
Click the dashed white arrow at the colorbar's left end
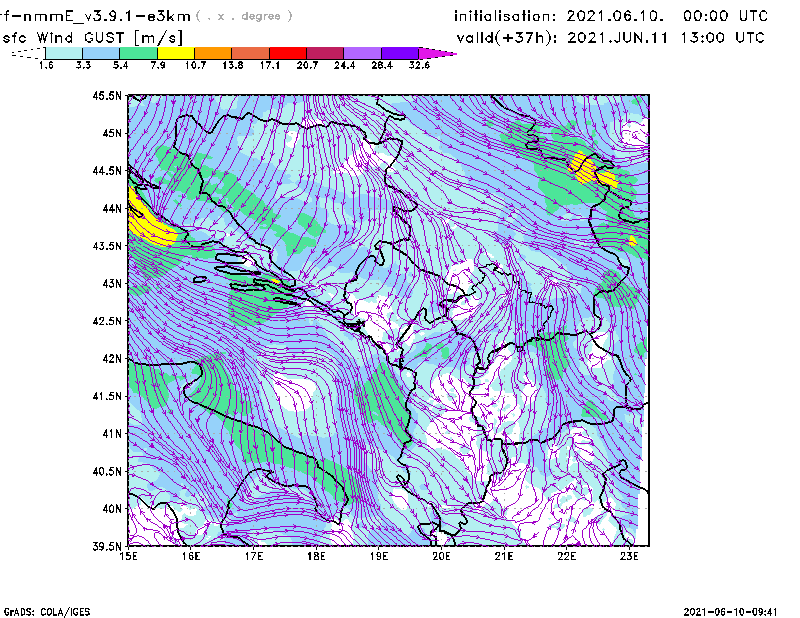[x=28, y=53]
